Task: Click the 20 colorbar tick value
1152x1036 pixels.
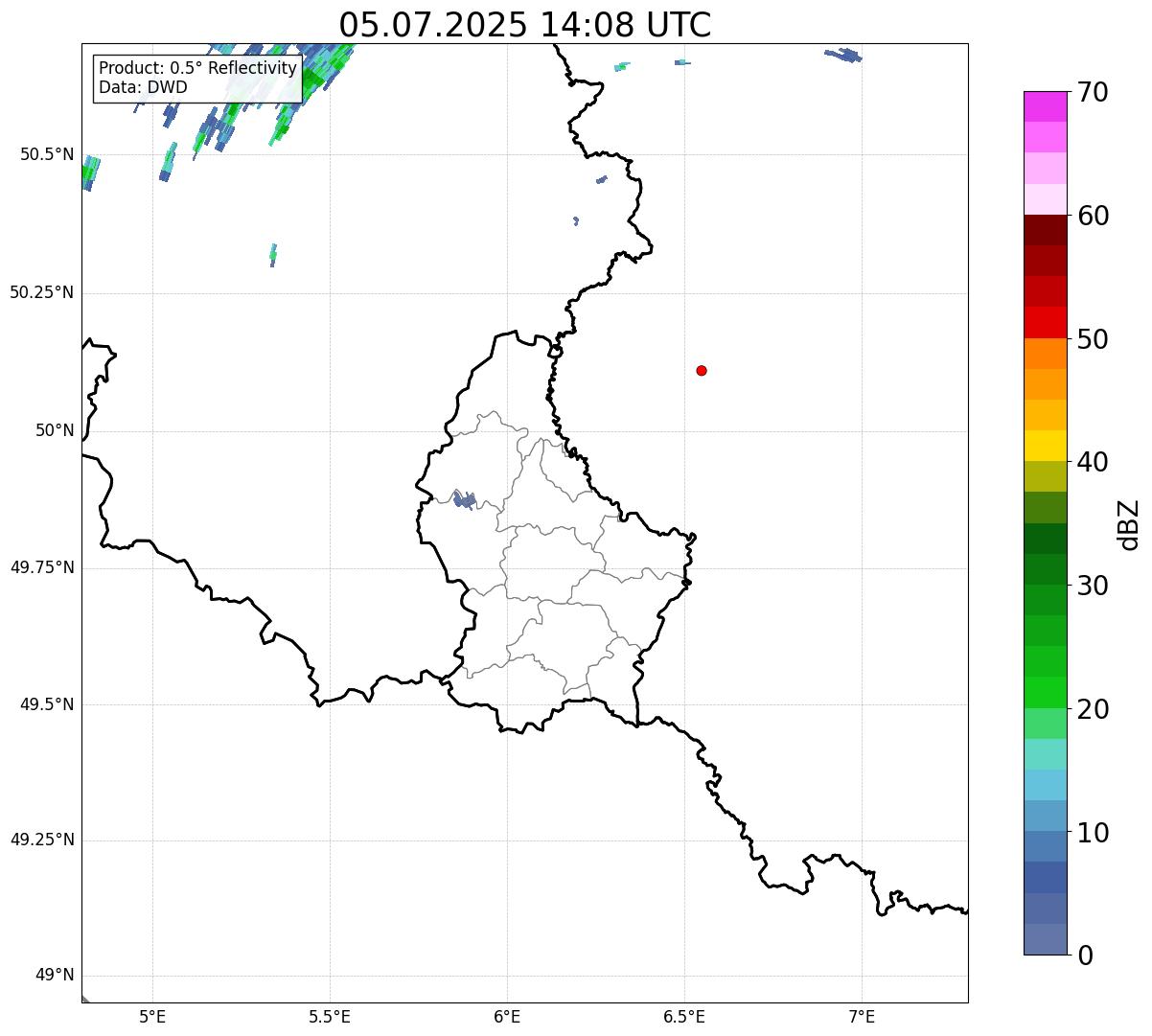Action: pyautogui.click(x=1093, y=709)
